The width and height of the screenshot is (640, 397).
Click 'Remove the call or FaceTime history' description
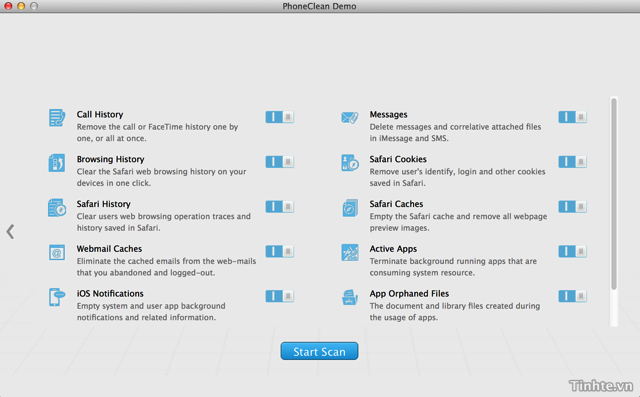[x=158, y=133]
